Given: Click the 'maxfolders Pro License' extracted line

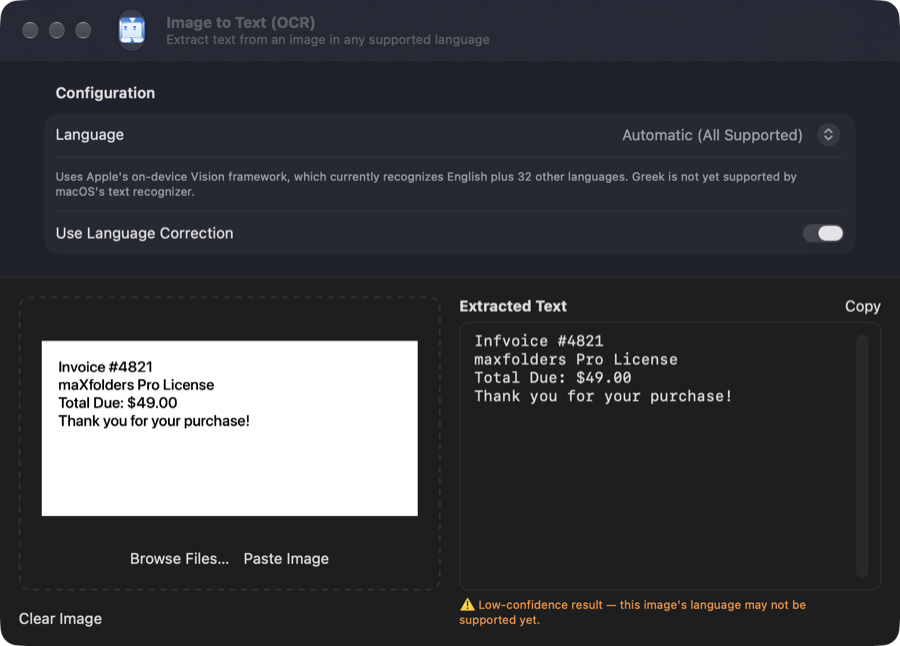Looking at the screenshot, I should point(576,359).
